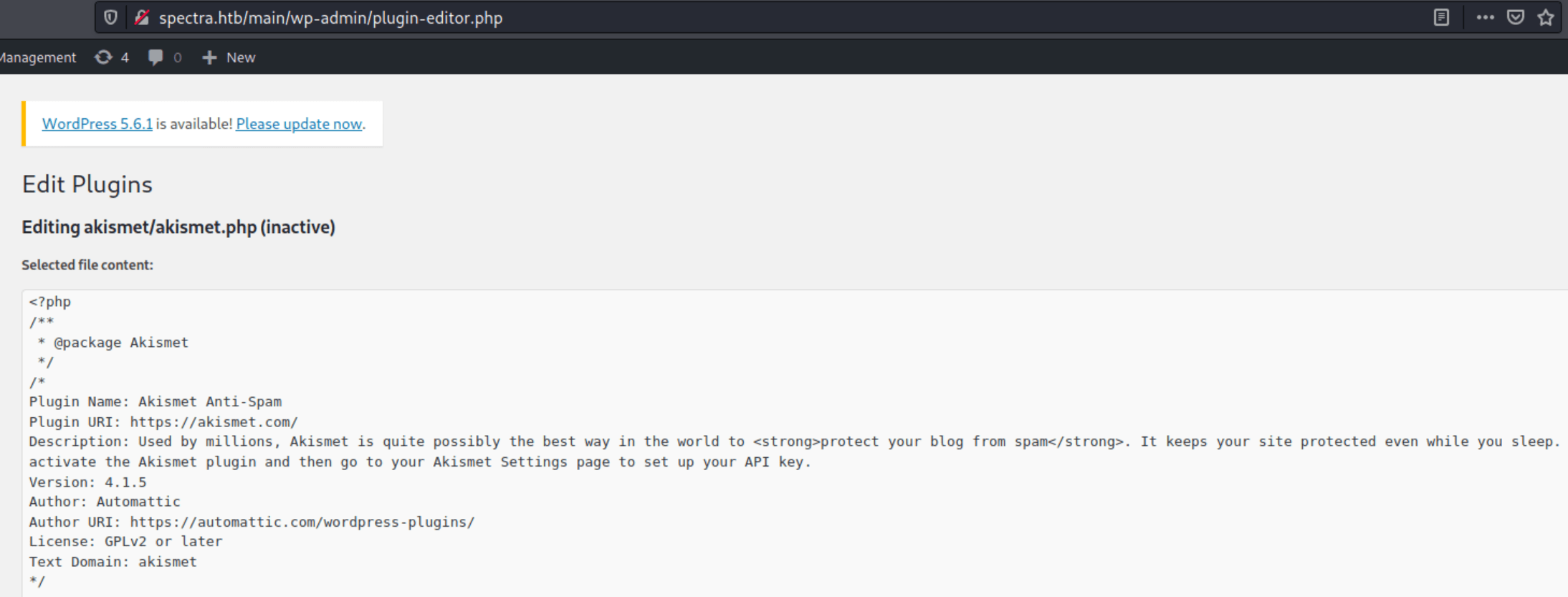Click the plus icon next to New

tap(209, 57)
